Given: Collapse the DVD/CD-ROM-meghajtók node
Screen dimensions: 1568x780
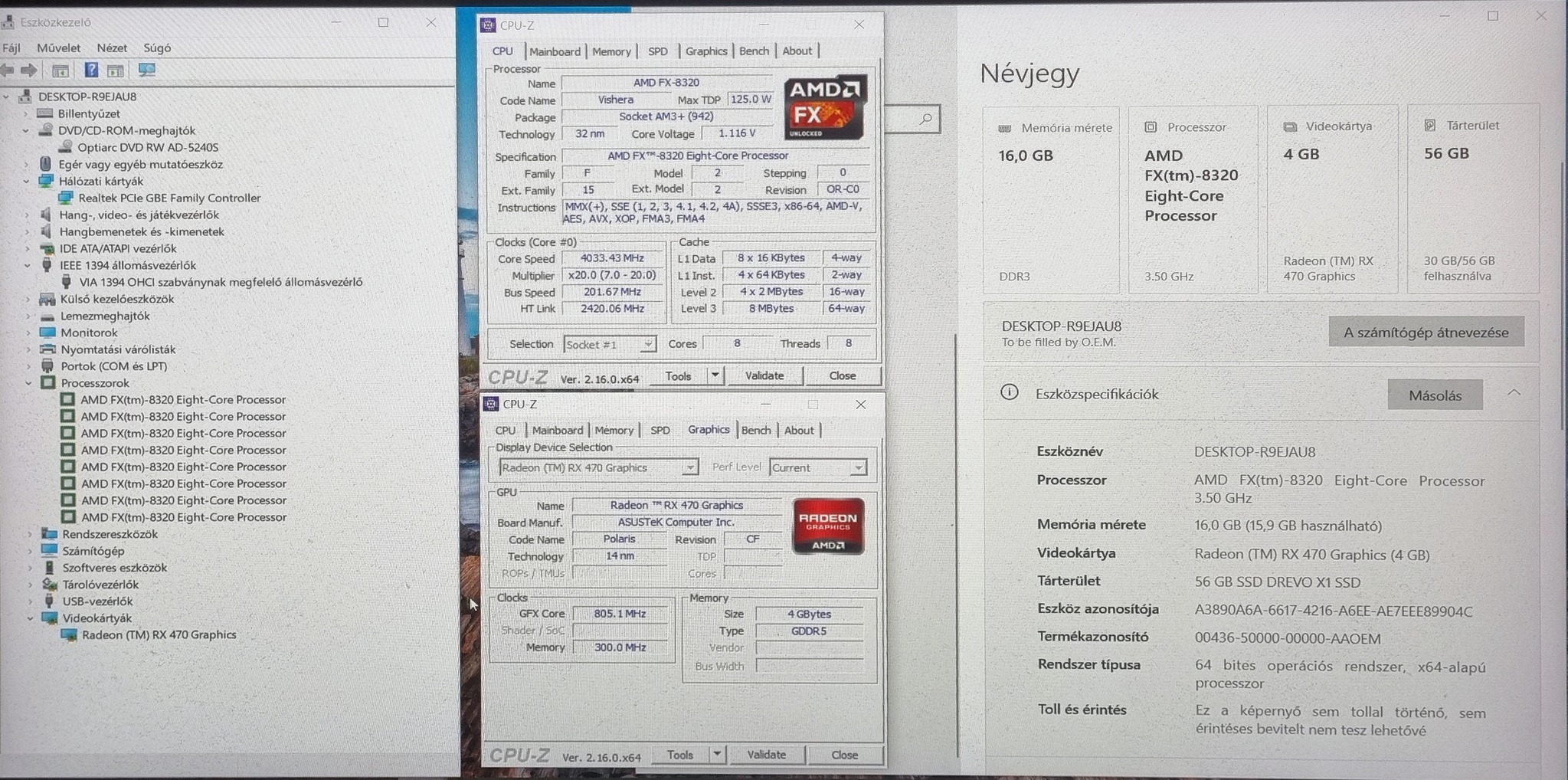Looking at the screenshot, I should (x=26, y=130).
